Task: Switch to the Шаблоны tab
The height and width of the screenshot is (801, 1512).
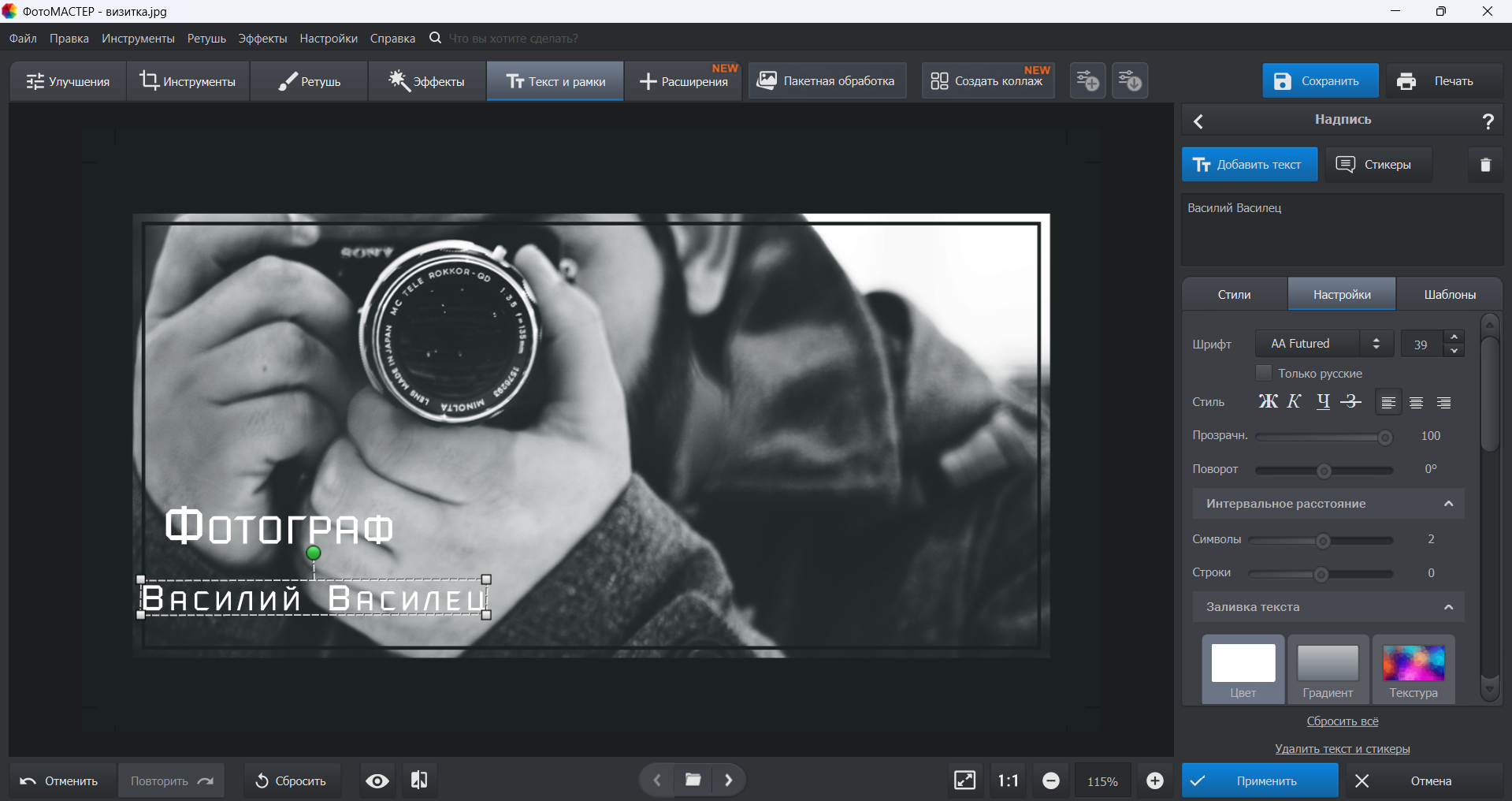Action: pos(1449,294)
